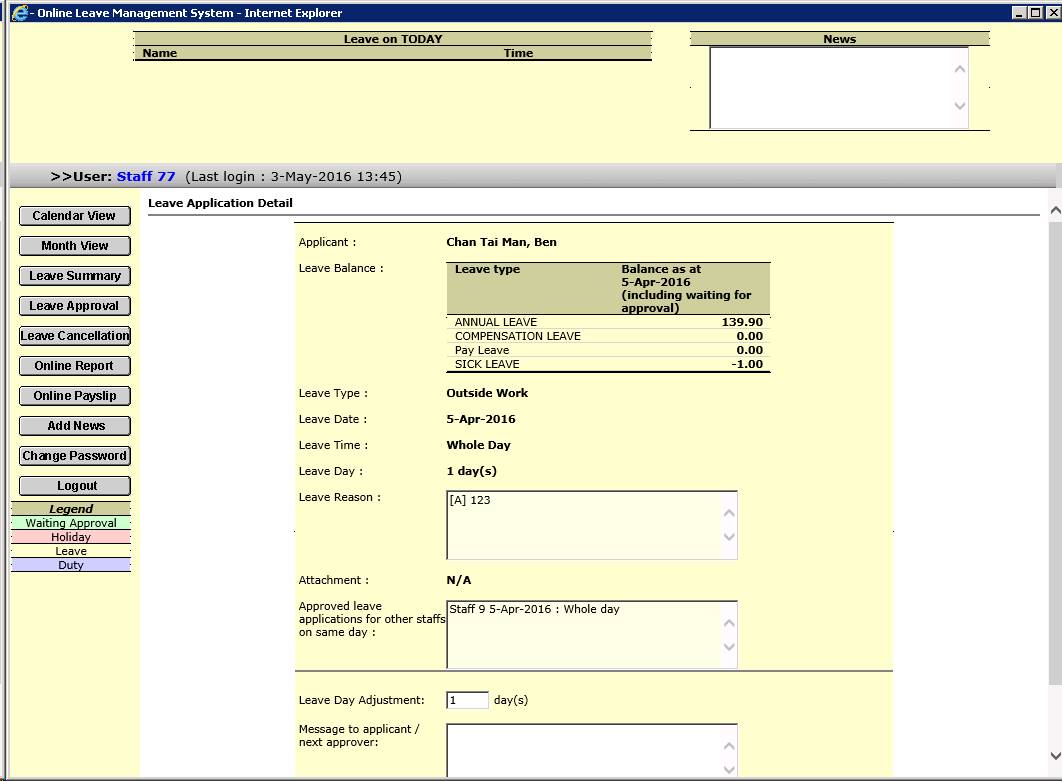Focus the Leave Day Adjustment field
The width and height of the screenshot is (1062, 781).
click(467, 700)
